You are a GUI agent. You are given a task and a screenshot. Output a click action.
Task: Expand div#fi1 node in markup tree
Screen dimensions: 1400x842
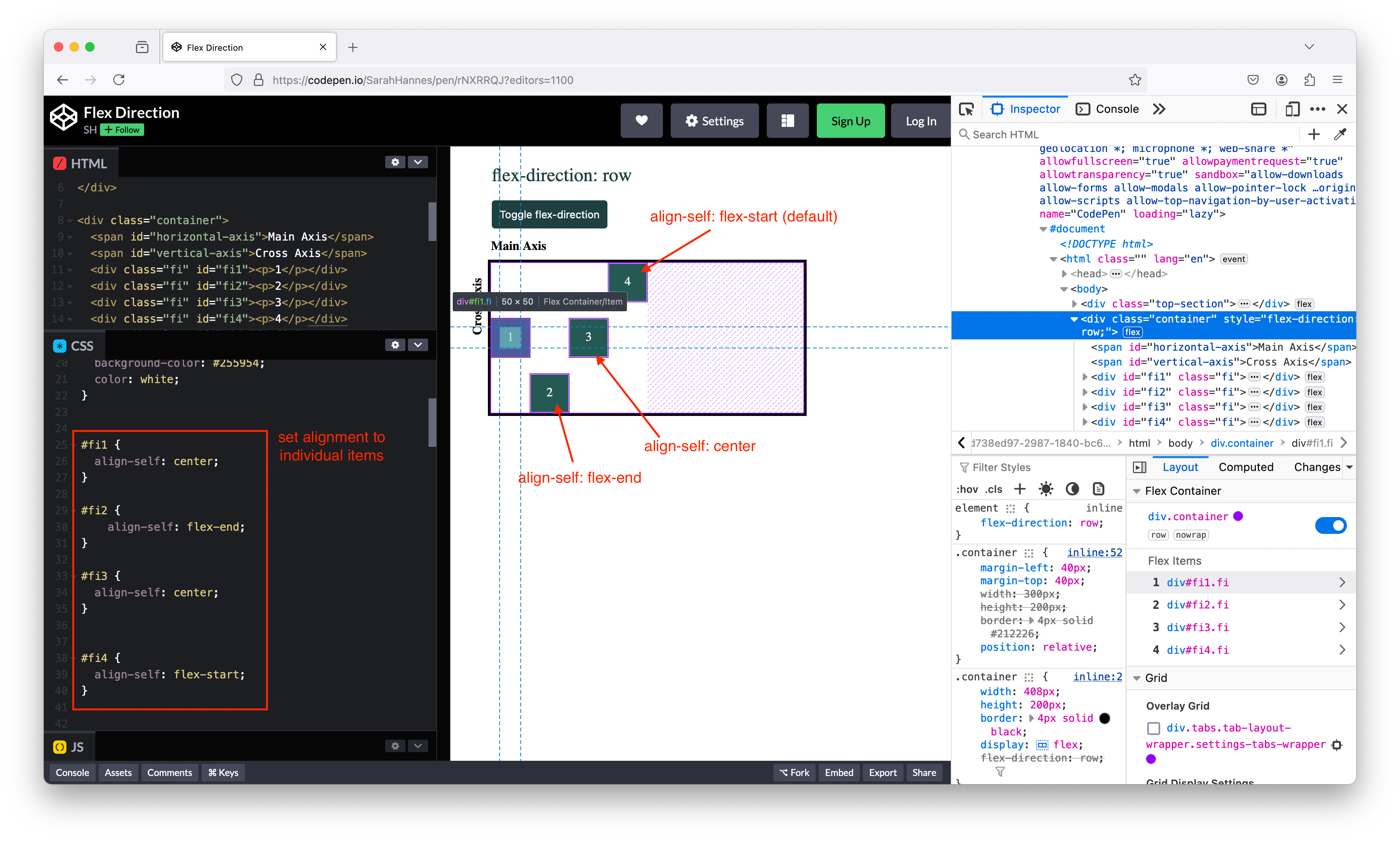pos(1084,377)
